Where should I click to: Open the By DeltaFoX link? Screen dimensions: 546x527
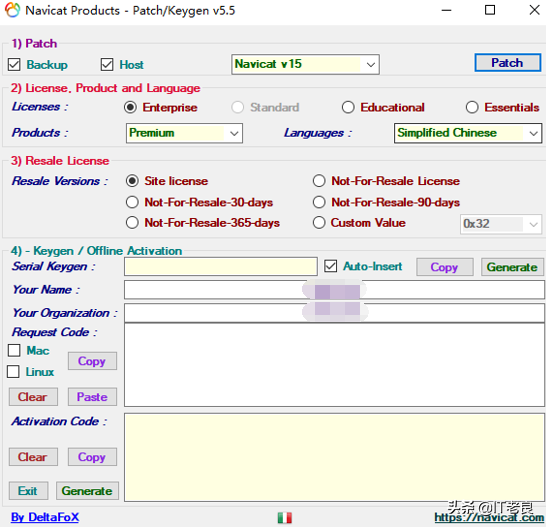[45, 517]
